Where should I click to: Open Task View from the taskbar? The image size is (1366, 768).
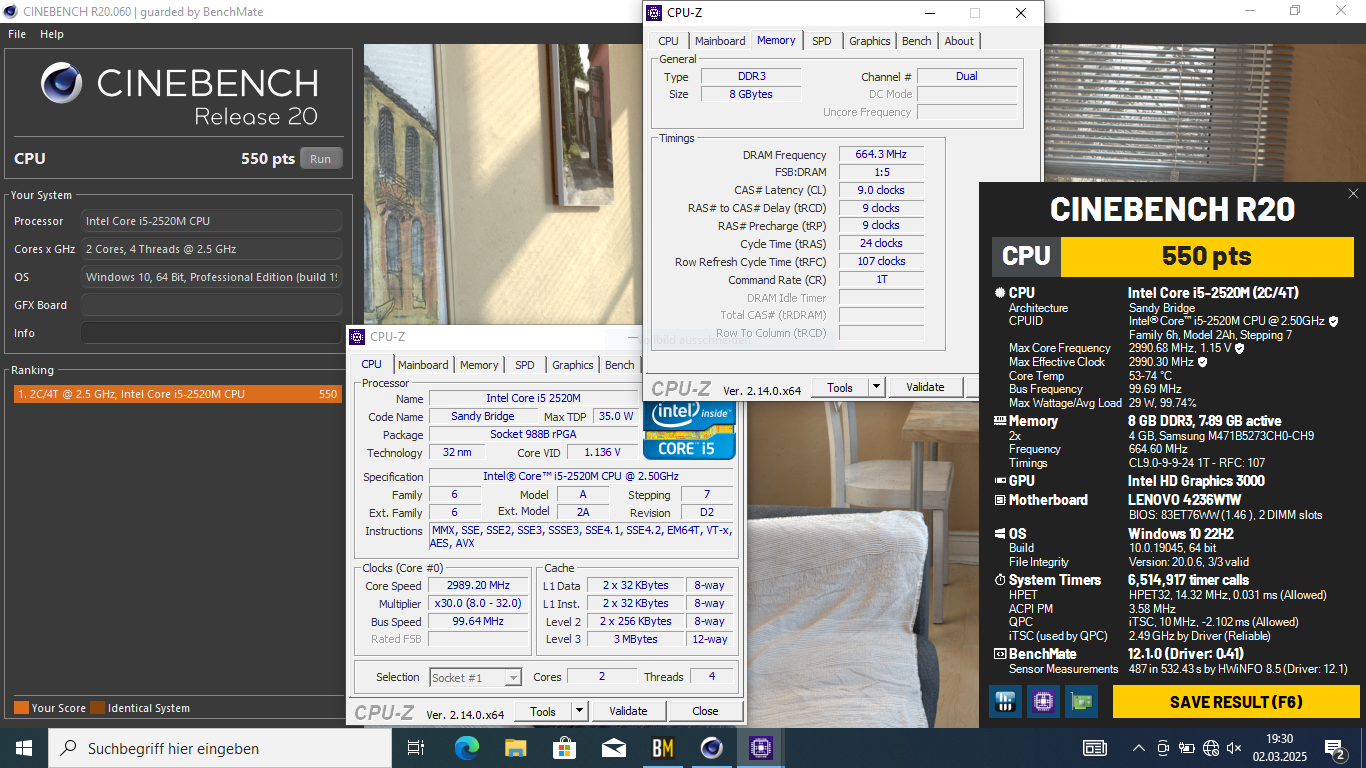pos(416,747)
